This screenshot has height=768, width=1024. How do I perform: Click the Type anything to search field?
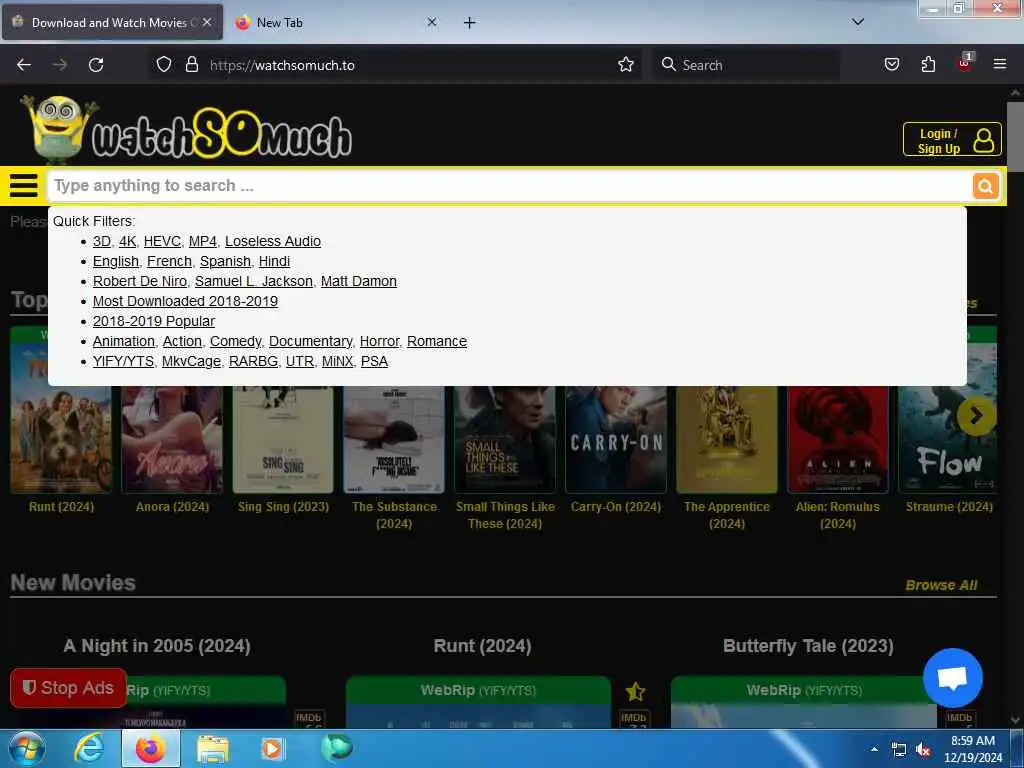(x=509, y=186)
